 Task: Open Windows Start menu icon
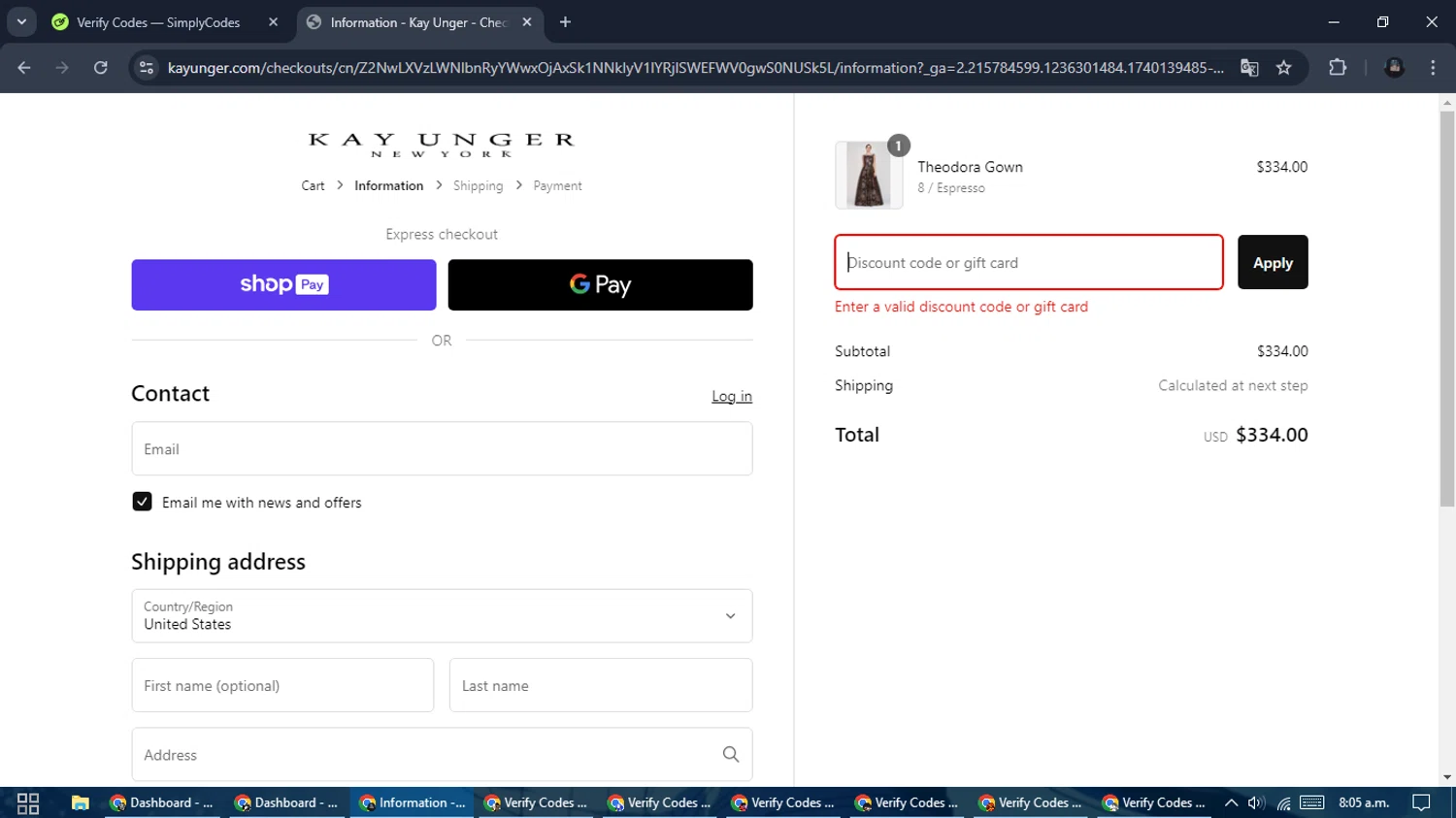point(28,802)
